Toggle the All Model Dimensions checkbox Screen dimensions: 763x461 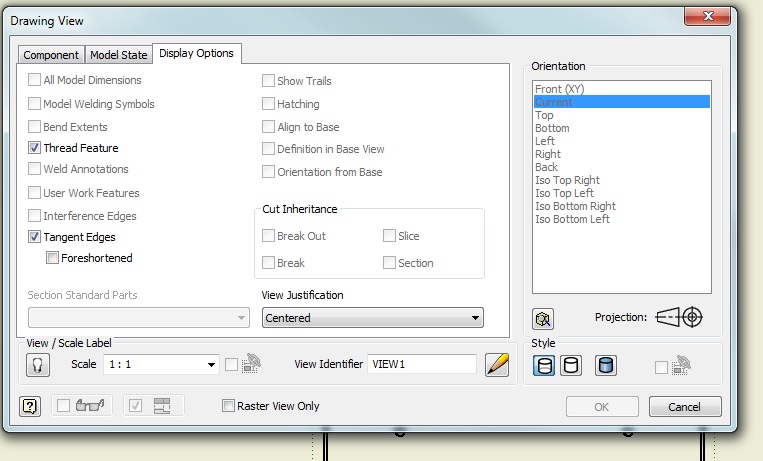tap(34, 79)
